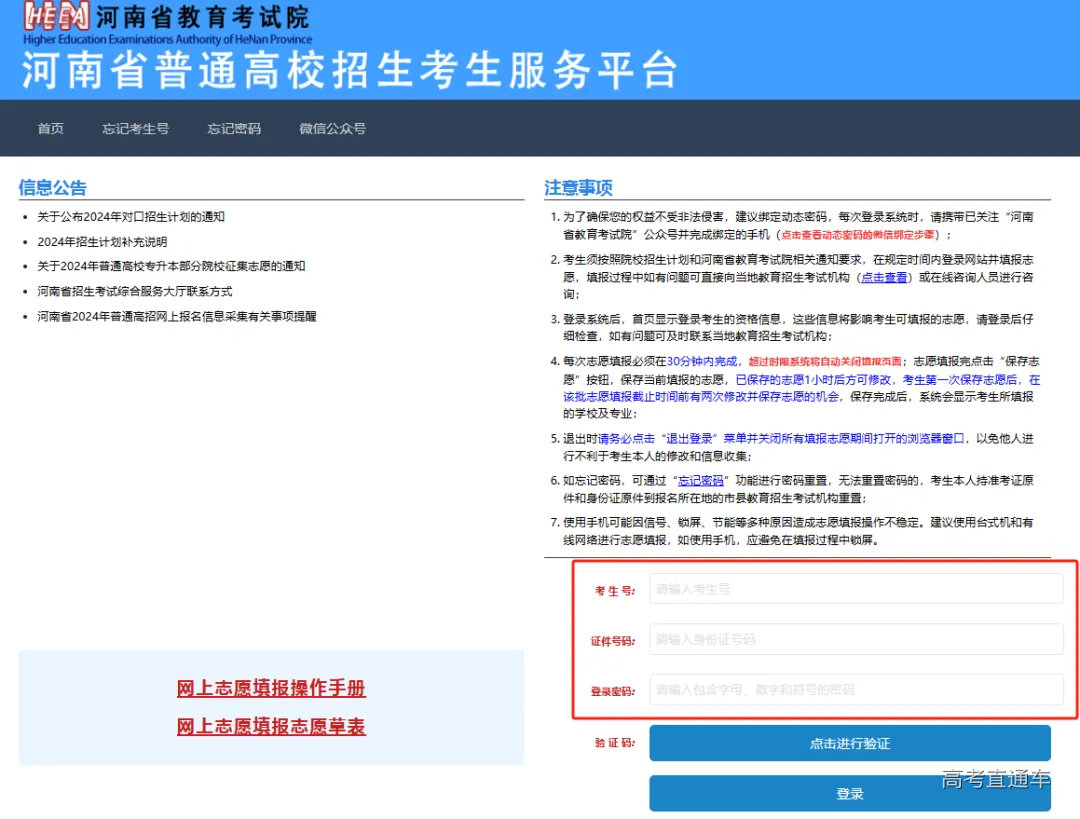Click the 考生号 input field

point(857,589)
